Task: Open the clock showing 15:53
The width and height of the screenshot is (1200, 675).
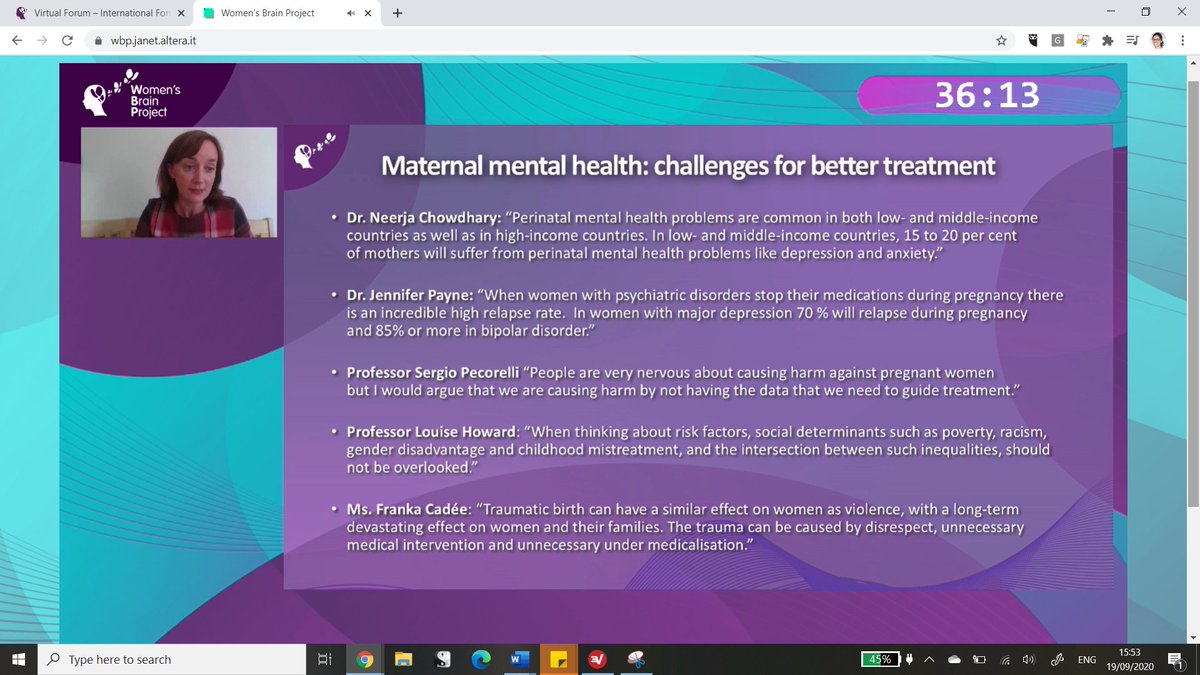Action: [1129, 659]
